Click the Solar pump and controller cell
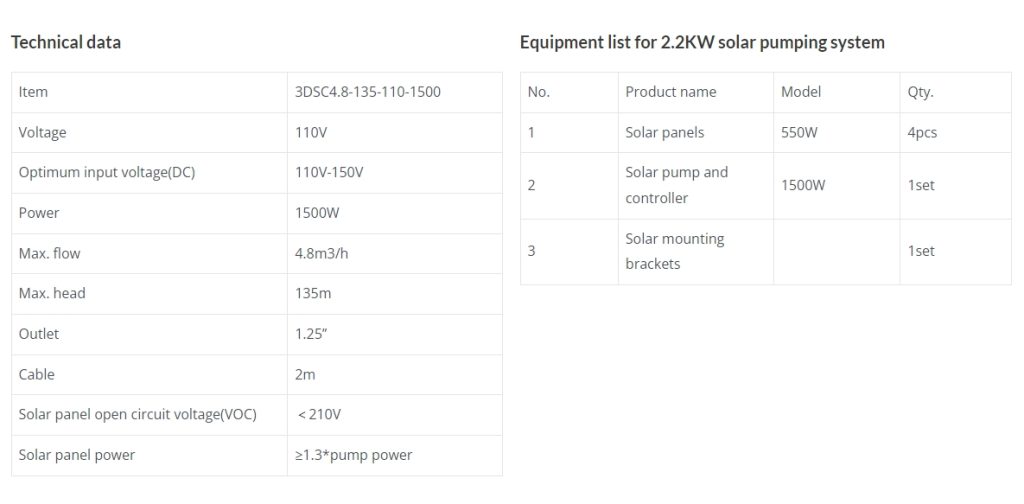1024x504 pixels. pos(696,185)
